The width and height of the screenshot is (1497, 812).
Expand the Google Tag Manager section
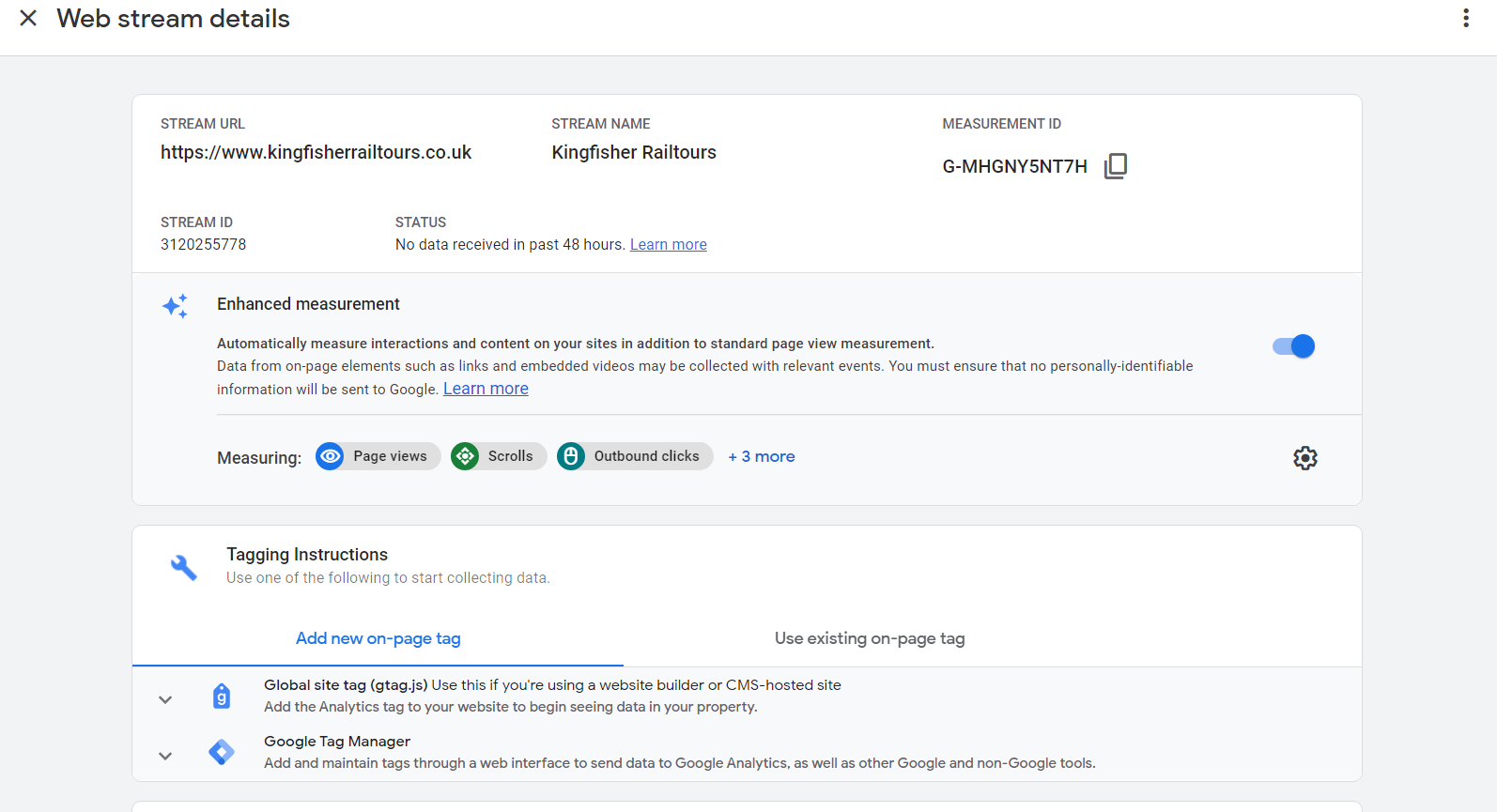coord(165,756)
